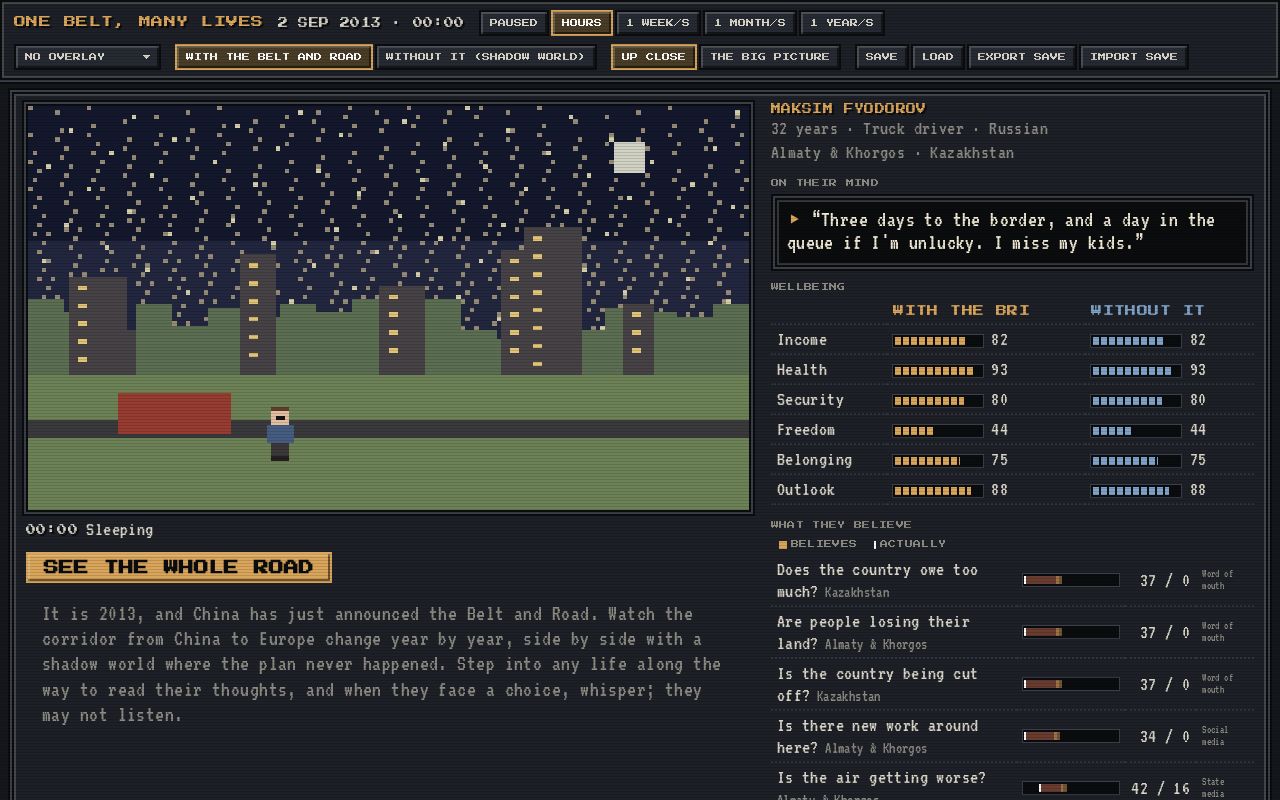Click the 'Almaty & Khorgos · Kazakhstan' location line
This screenshot has width=1280, height=800.
[x=892, y=153]
